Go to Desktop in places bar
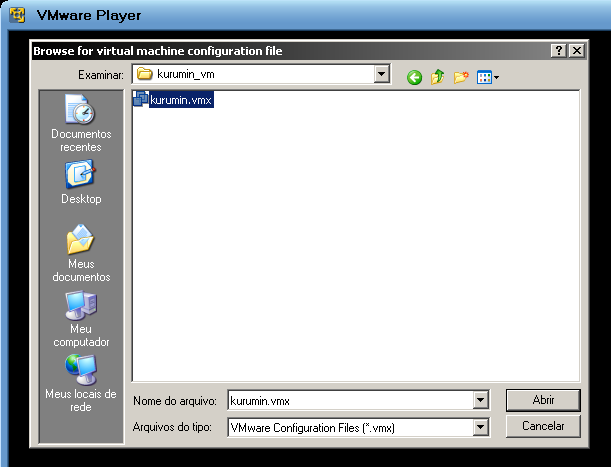 click(81, 182)
